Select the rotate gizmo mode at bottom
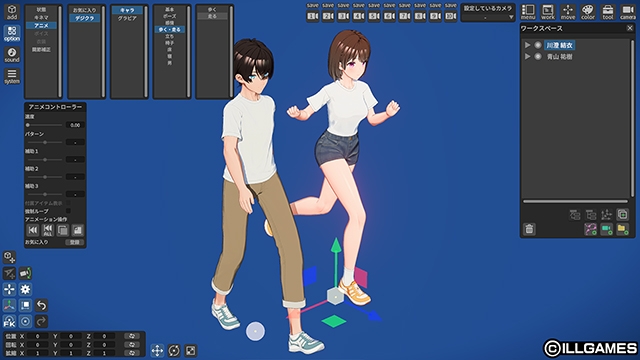The width and height of the screenshot is (640, 360). pos(174,350)
